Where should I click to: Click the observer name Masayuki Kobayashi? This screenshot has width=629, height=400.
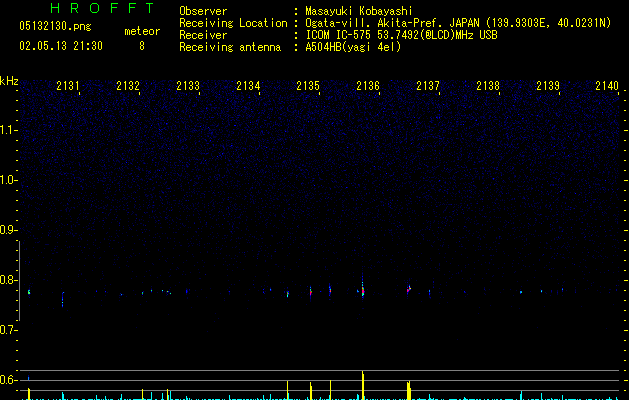click(359, 11)
